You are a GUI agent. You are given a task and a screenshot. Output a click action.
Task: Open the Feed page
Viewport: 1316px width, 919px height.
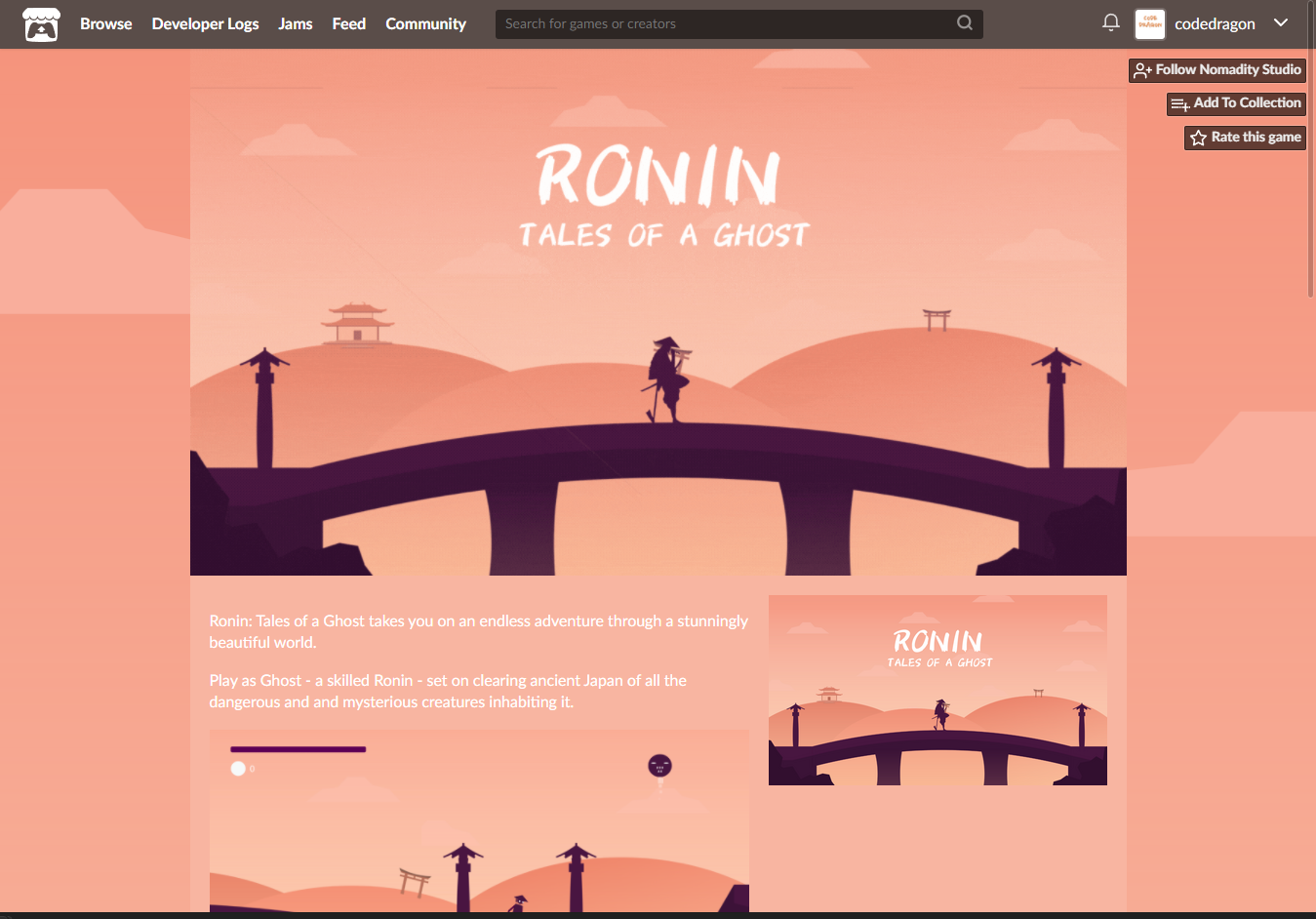coord(348,23)
